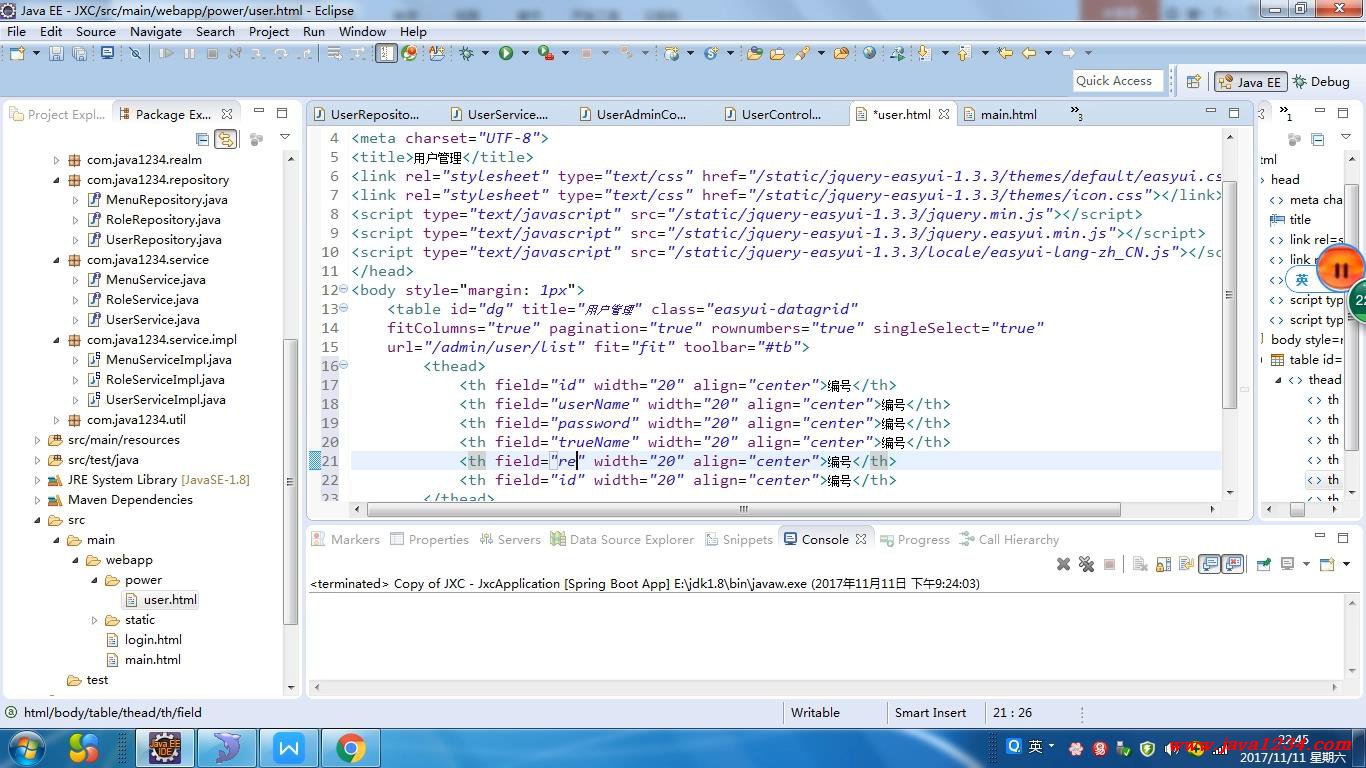Switch to the Project Explorer tab

coord(58,114)
